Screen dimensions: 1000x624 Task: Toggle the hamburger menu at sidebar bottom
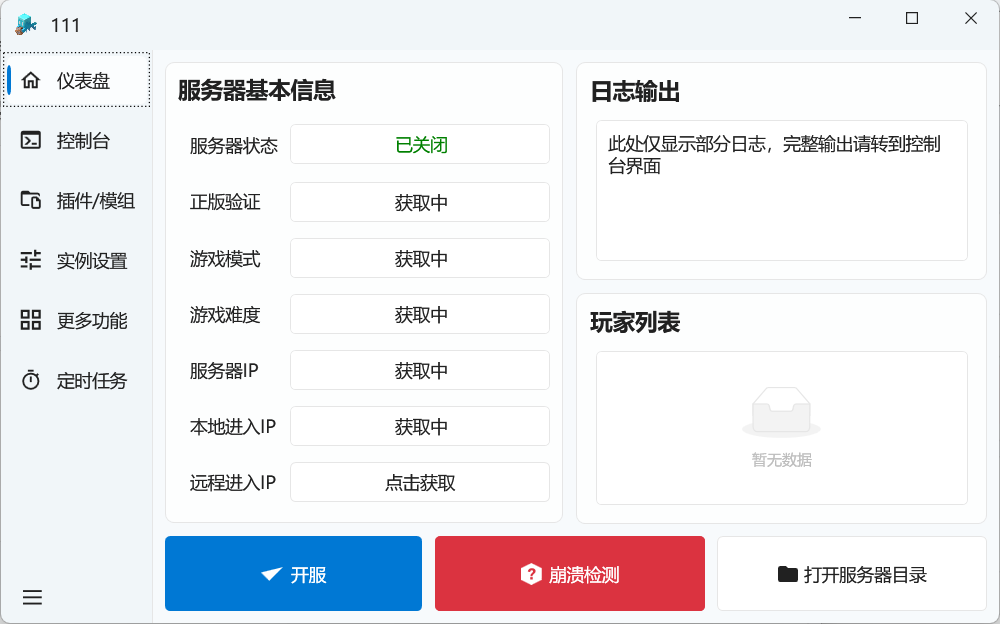coord(32,598)
